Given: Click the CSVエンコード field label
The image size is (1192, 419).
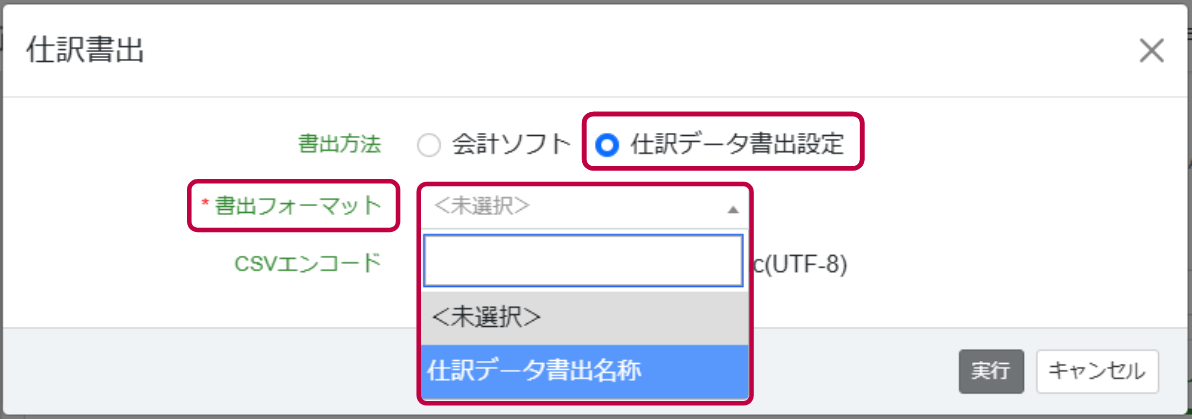Looking at the screenshot, I should [307, 263].
